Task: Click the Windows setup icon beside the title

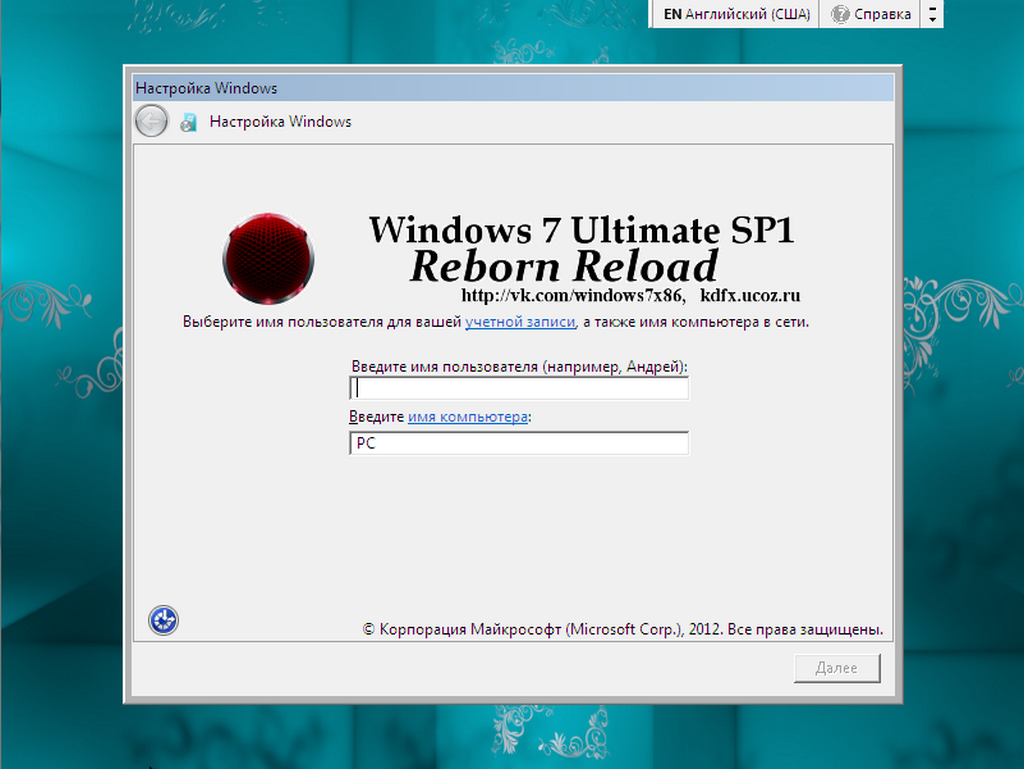Action: point(189,122)
